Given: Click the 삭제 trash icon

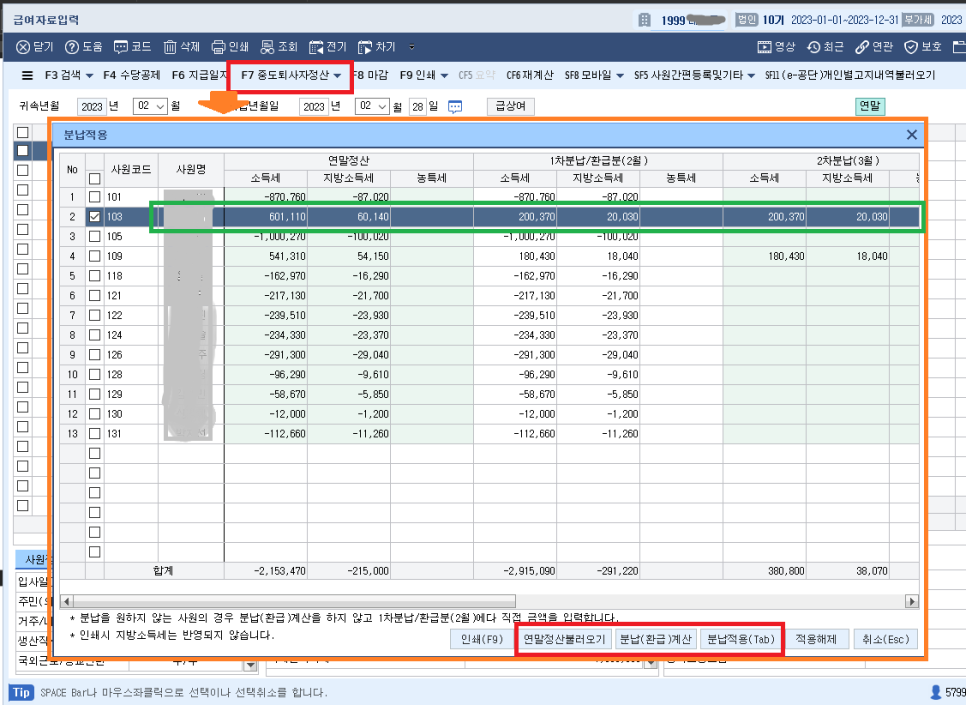Looking at the screenshot, I should 170,47.
